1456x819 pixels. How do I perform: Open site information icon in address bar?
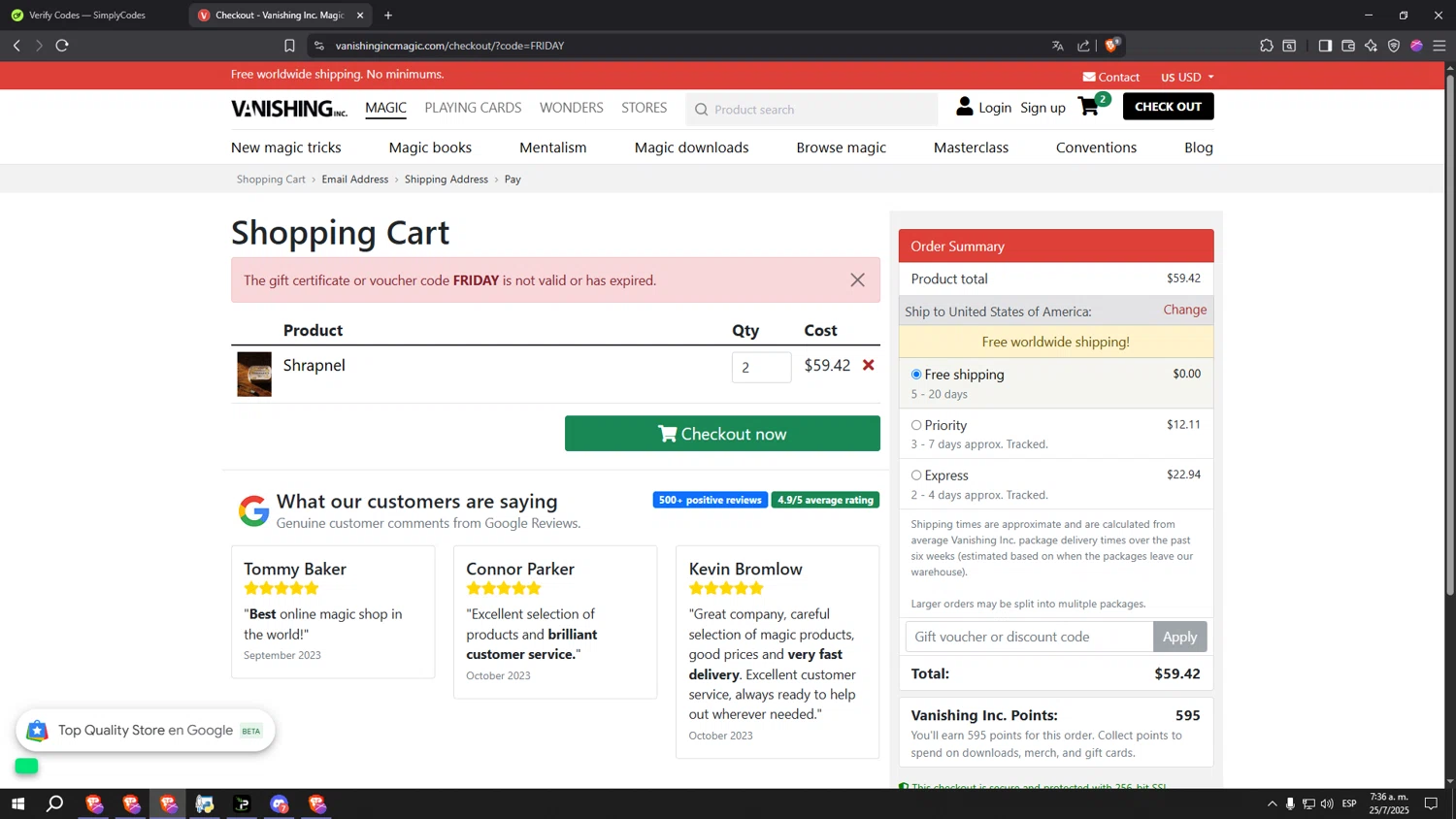point(319,46)
